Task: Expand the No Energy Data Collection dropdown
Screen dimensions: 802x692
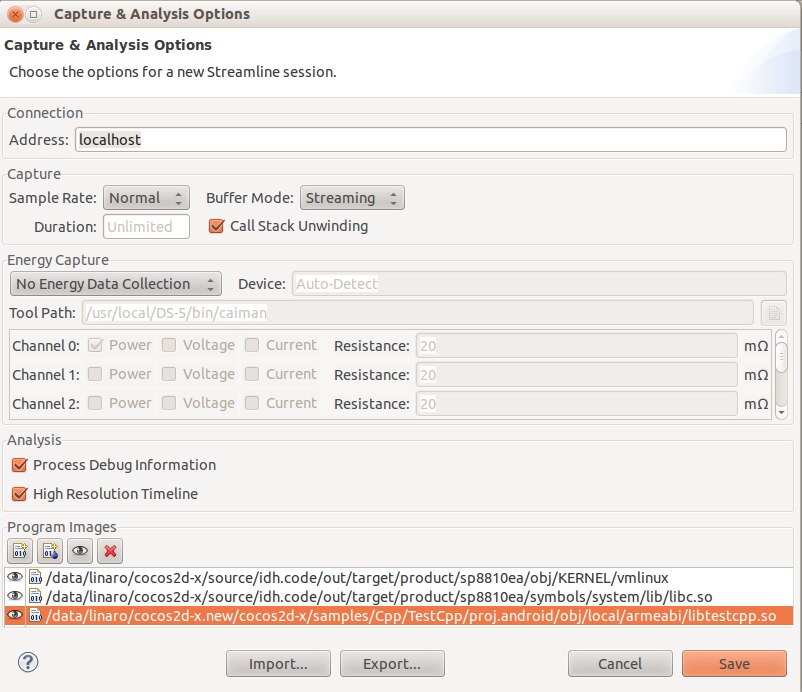Action: click(x=115, y=284)
